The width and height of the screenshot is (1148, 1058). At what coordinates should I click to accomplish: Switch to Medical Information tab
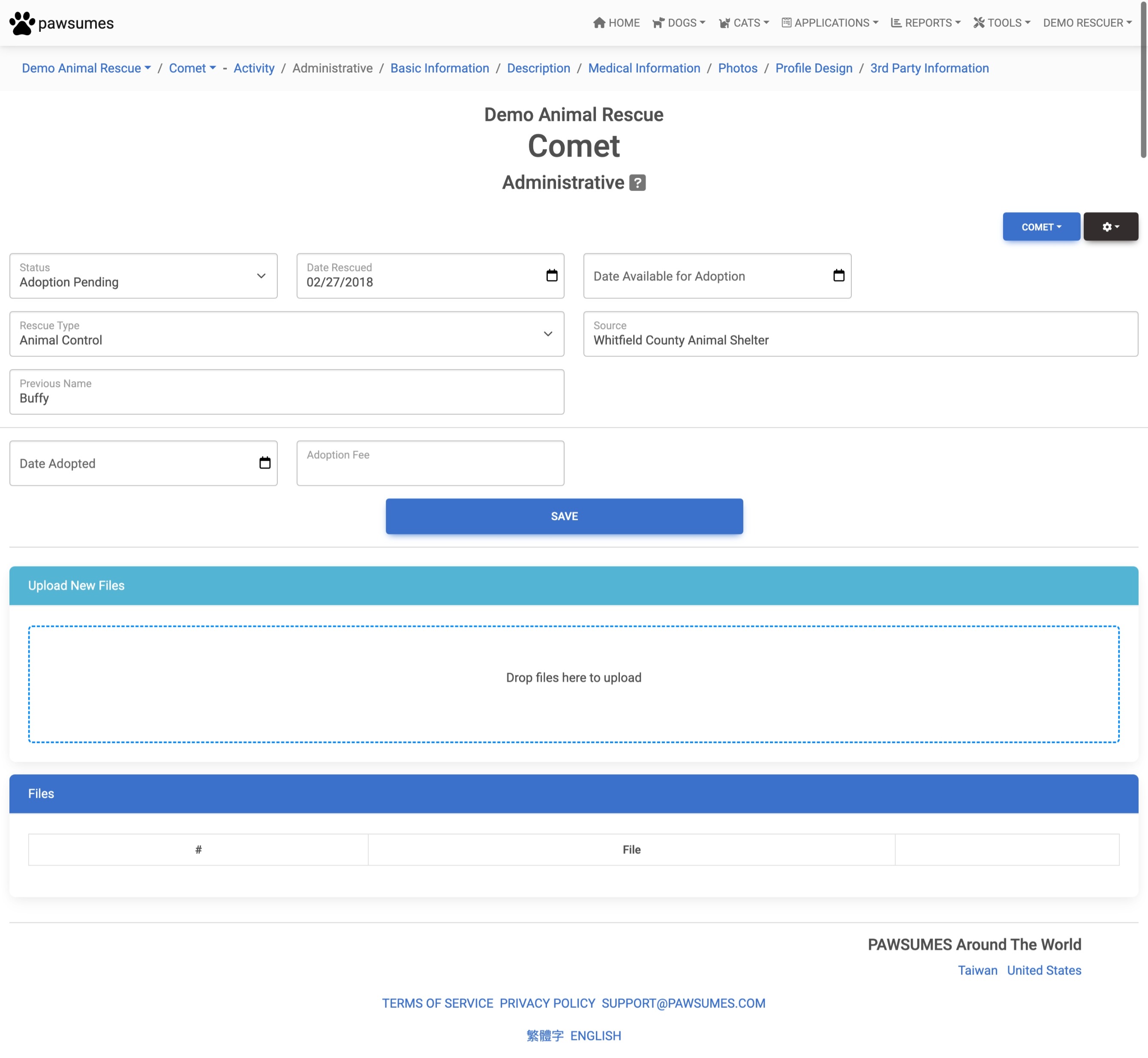coord(643,68)
